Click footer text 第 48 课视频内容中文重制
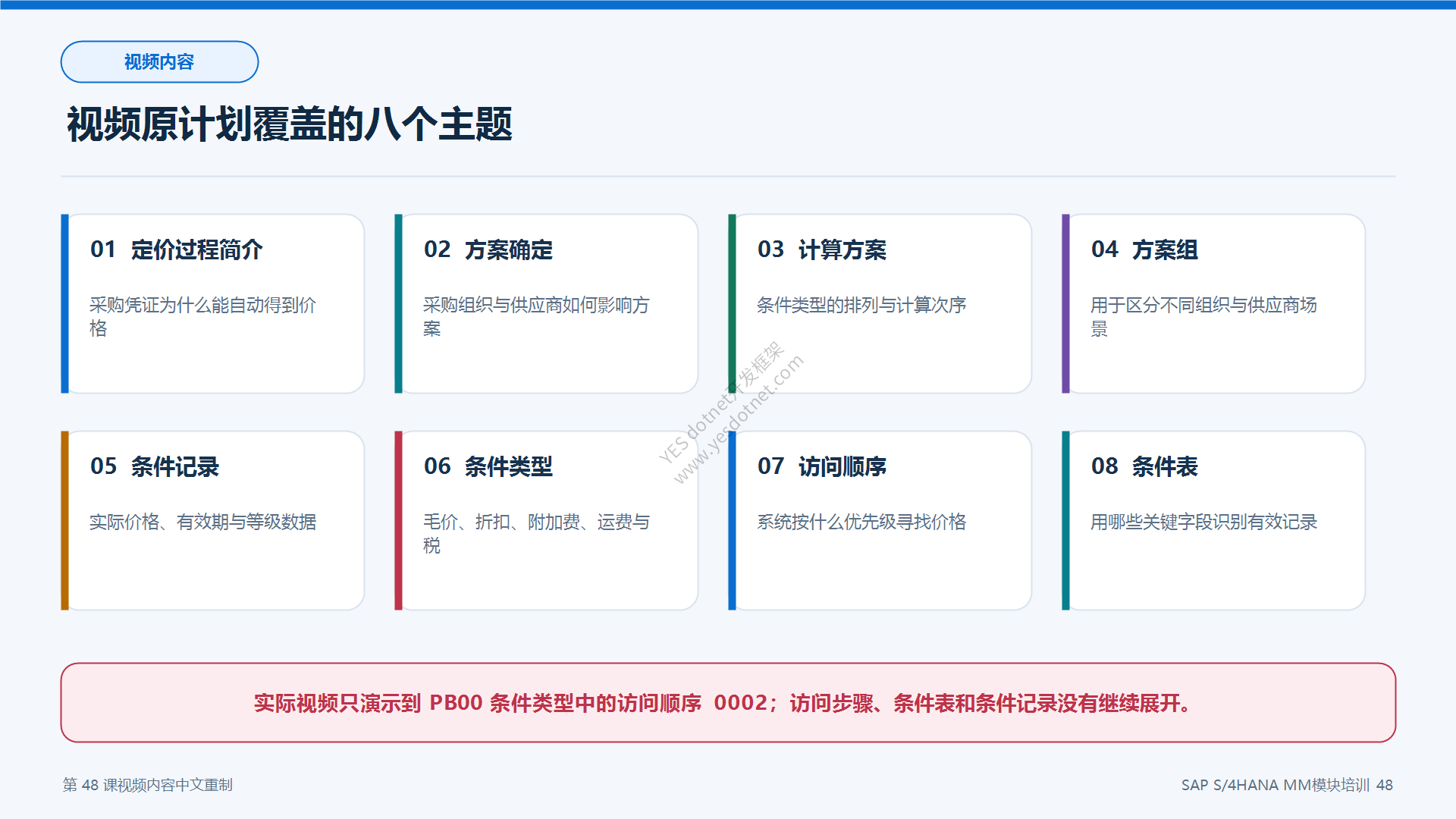The width and height of the screenshot is (1456, 819). (x=148, y=785)
